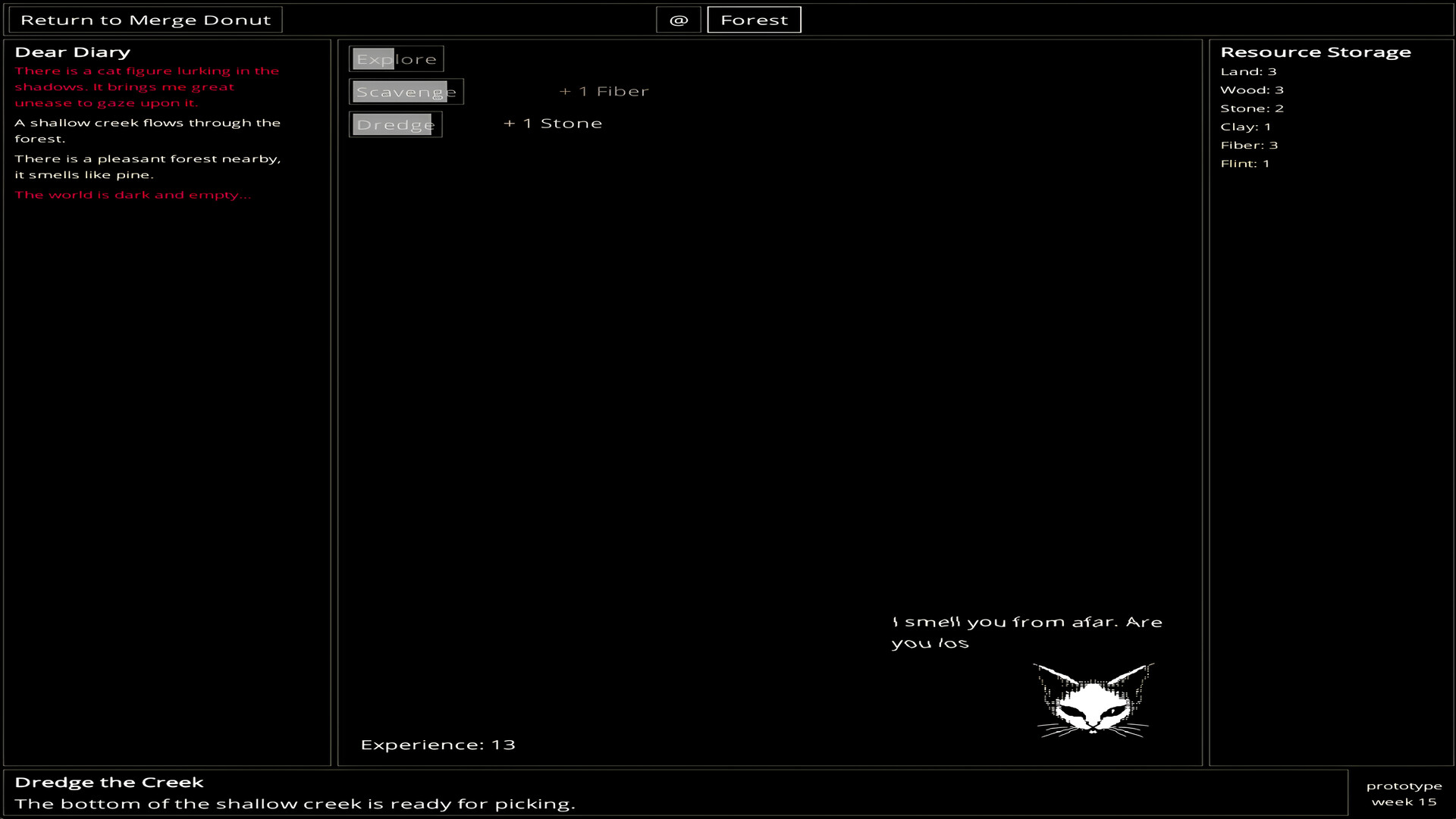
Task: Select the Stone: 2 resource entry
Action: coord(1251,108)
